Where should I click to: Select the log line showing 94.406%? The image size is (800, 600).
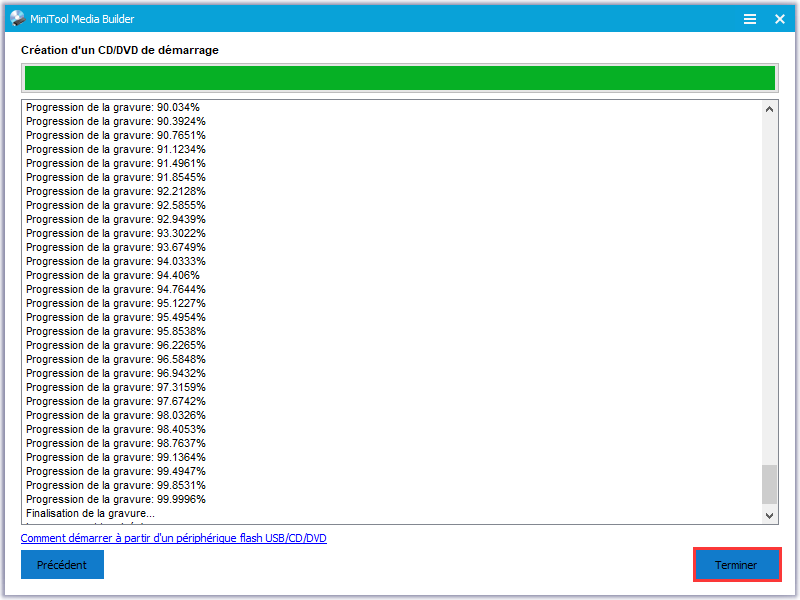click(x=113, y=276)
